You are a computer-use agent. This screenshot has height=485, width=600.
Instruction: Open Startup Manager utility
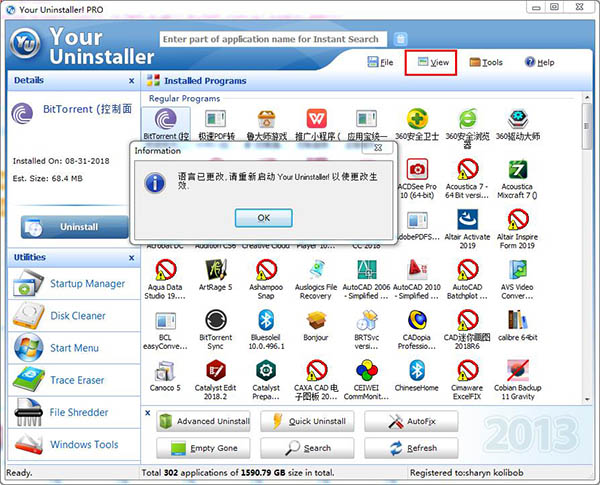[74, 284]
